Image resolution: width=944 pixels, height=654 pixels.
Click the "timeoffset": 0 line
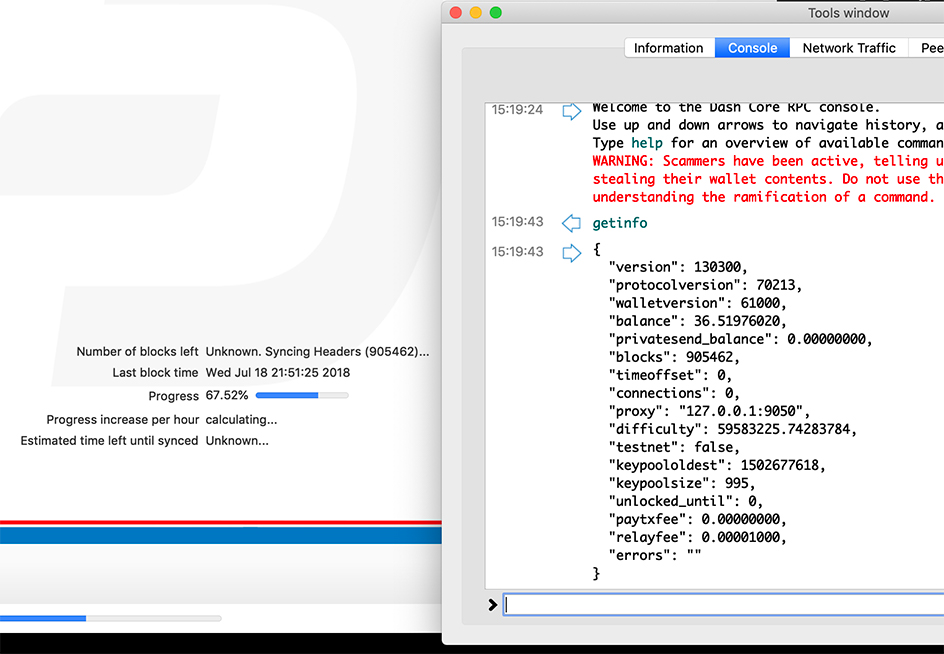[x=670, y=375]
